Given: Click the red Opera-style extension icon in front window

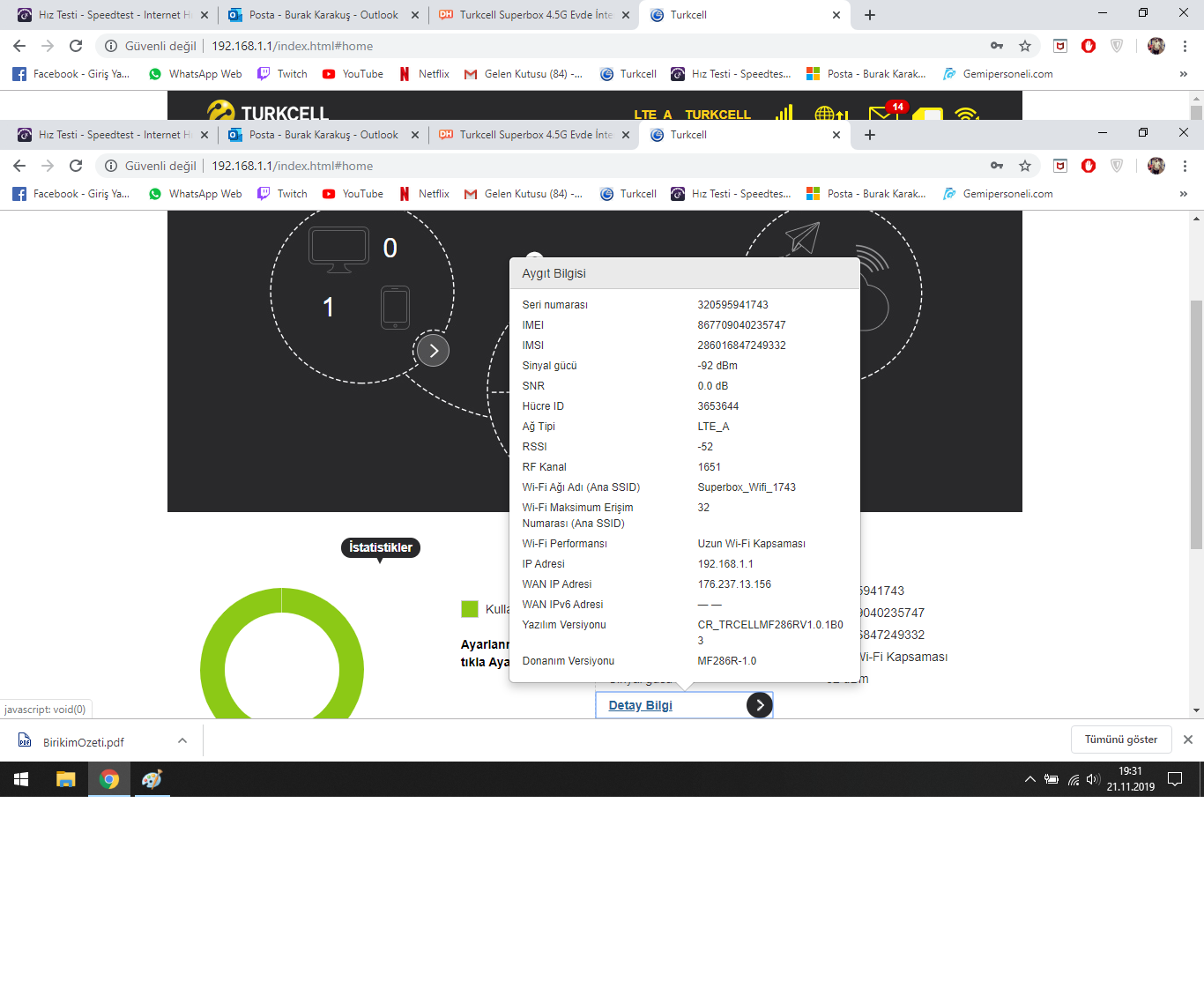Looking at the screenshot, I should (1089, 166).
